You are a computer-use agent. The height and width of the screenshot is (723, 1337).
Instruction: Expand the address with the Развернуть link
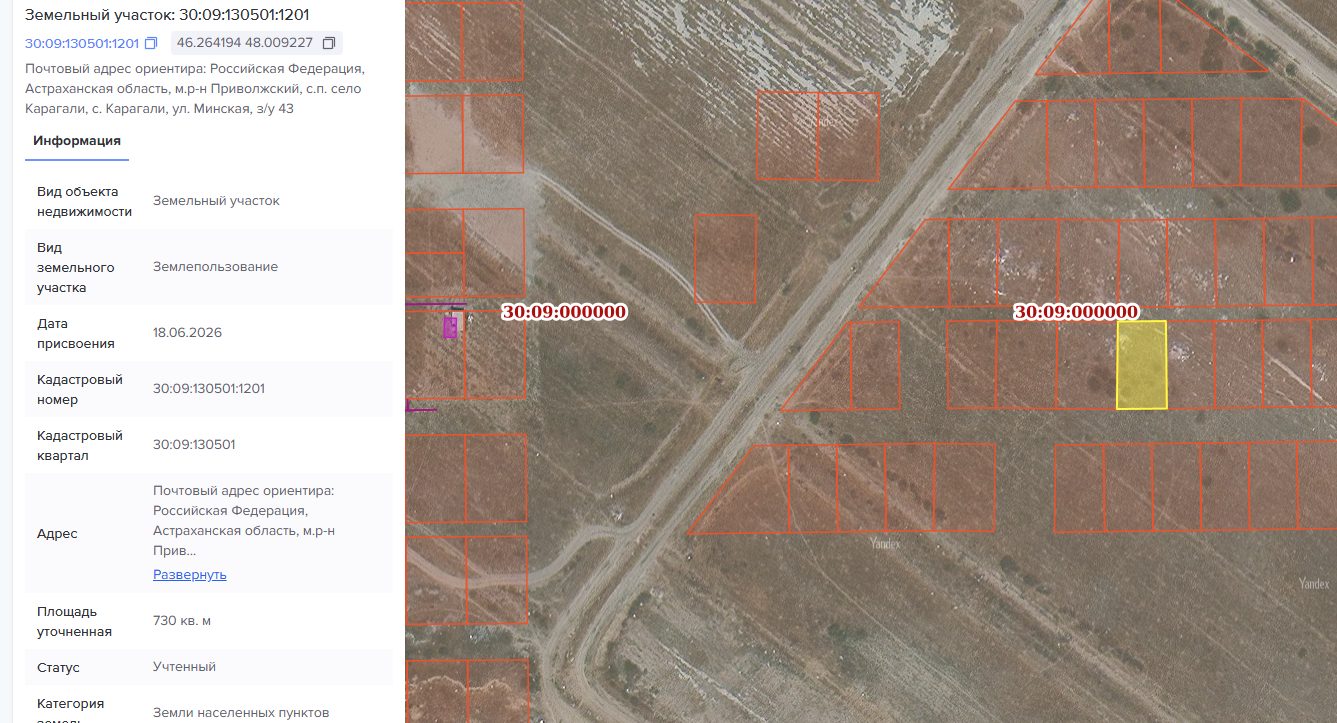click(190, 575)
